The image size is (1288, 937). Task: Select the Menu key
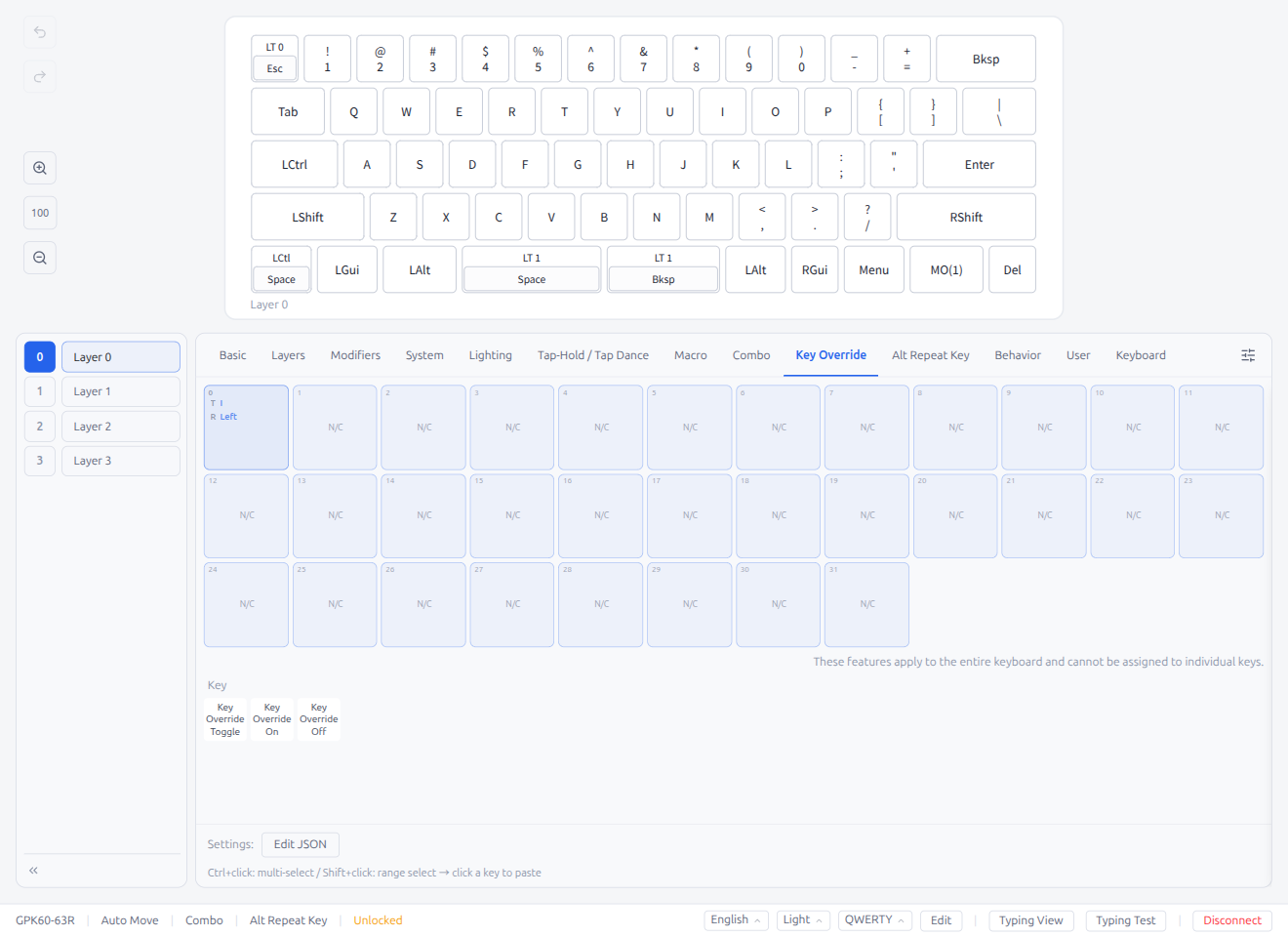point(873,269)
